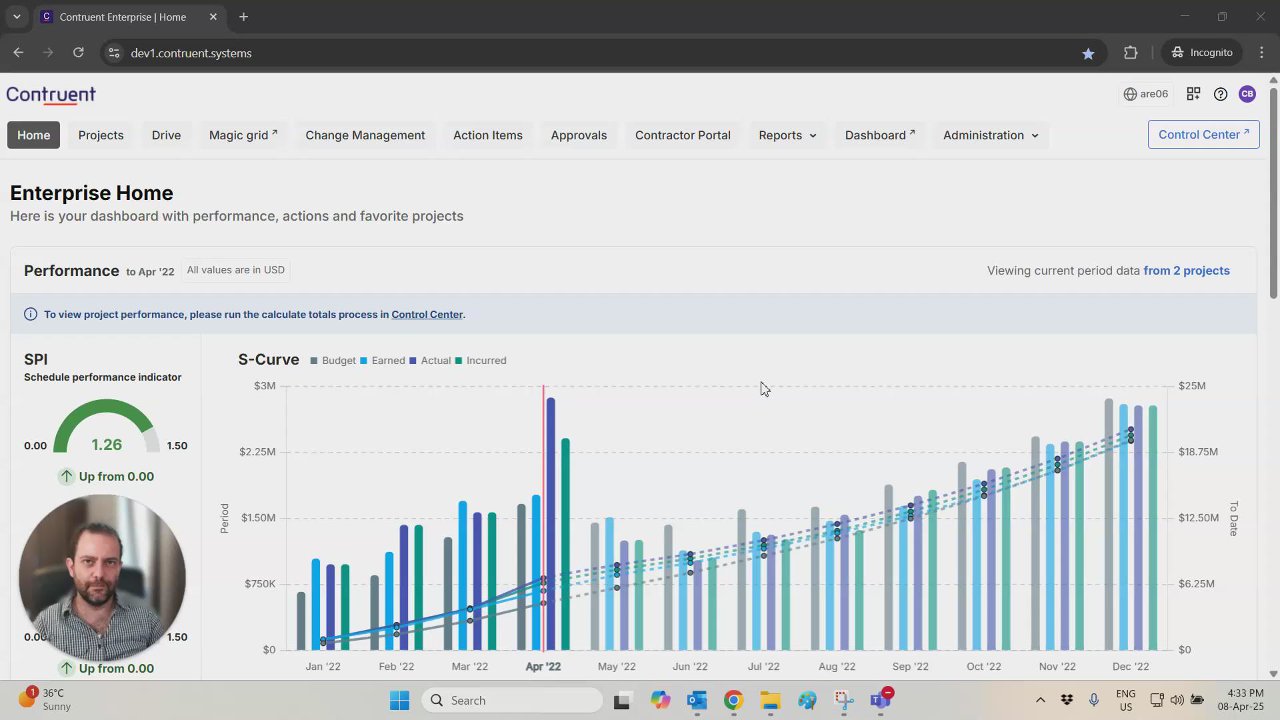
Task: Toggle the Budget series in the legend
Action: pyautogui.click(x=333, y=360)
